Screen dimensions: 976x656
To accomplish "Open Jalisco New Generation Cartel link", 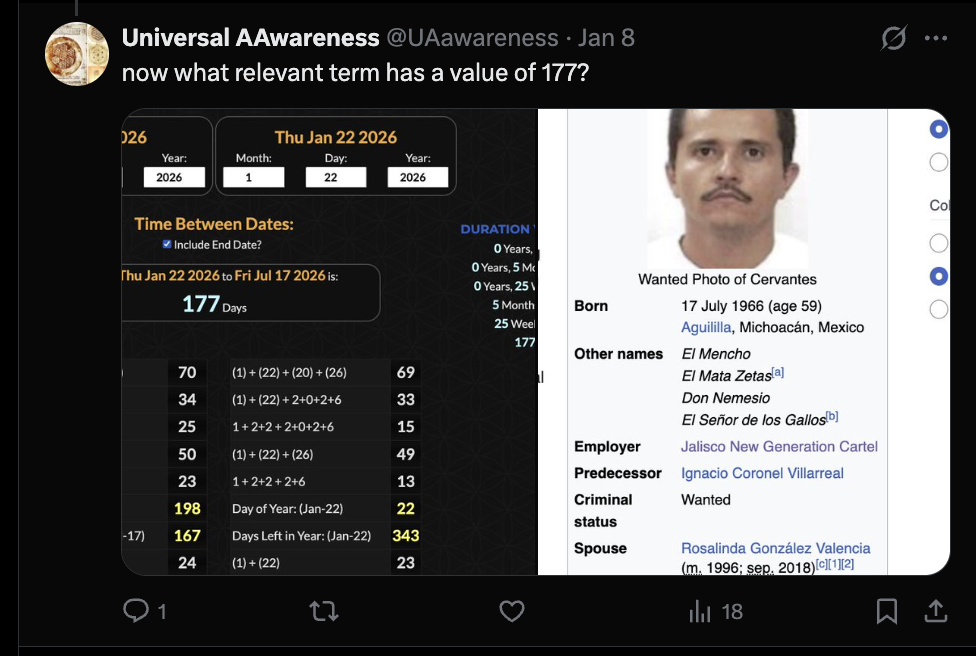I will click(779, 447).
